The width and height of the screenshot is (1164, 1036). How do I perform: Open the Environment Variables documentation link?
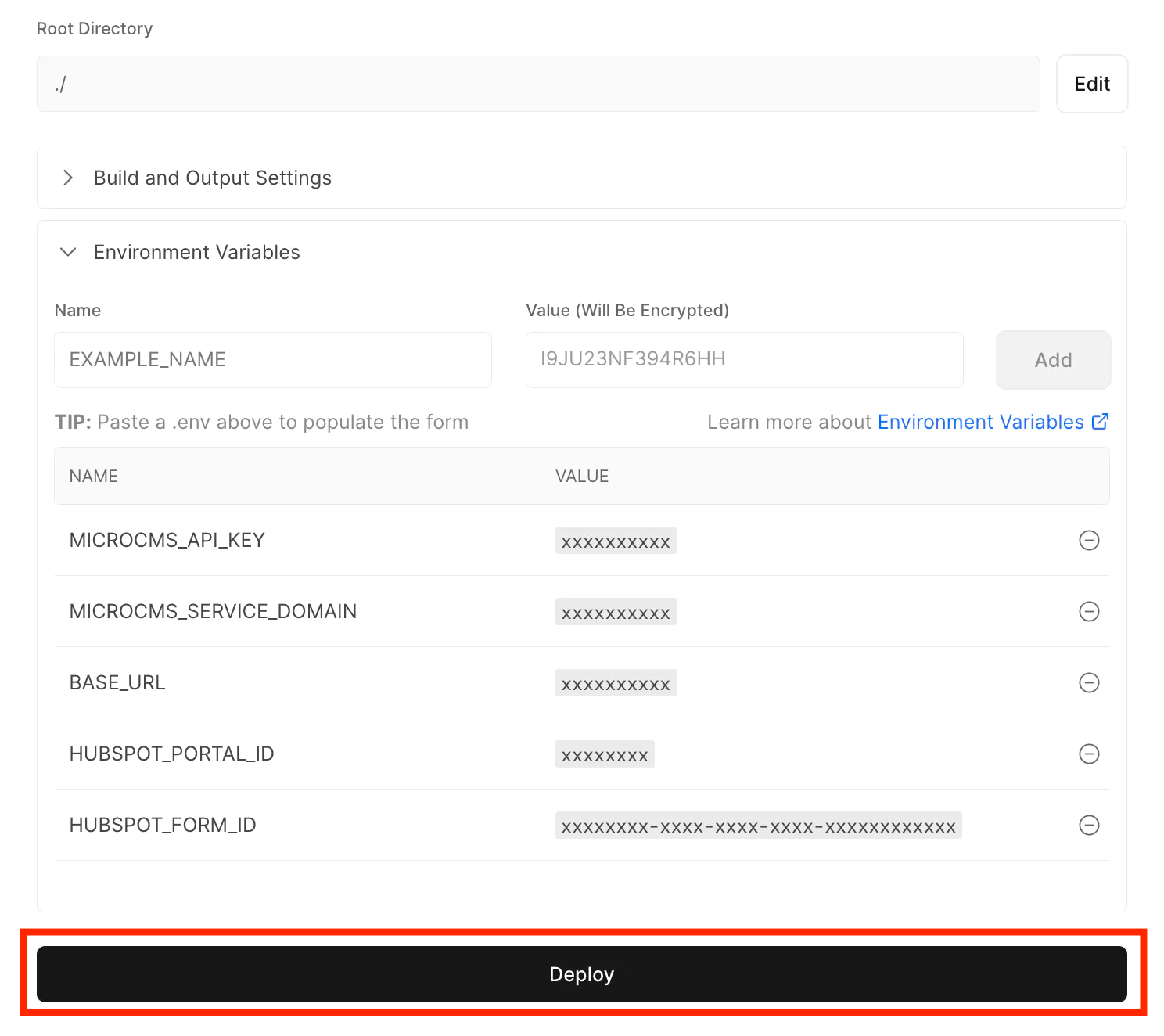click(x=980, y=422)
